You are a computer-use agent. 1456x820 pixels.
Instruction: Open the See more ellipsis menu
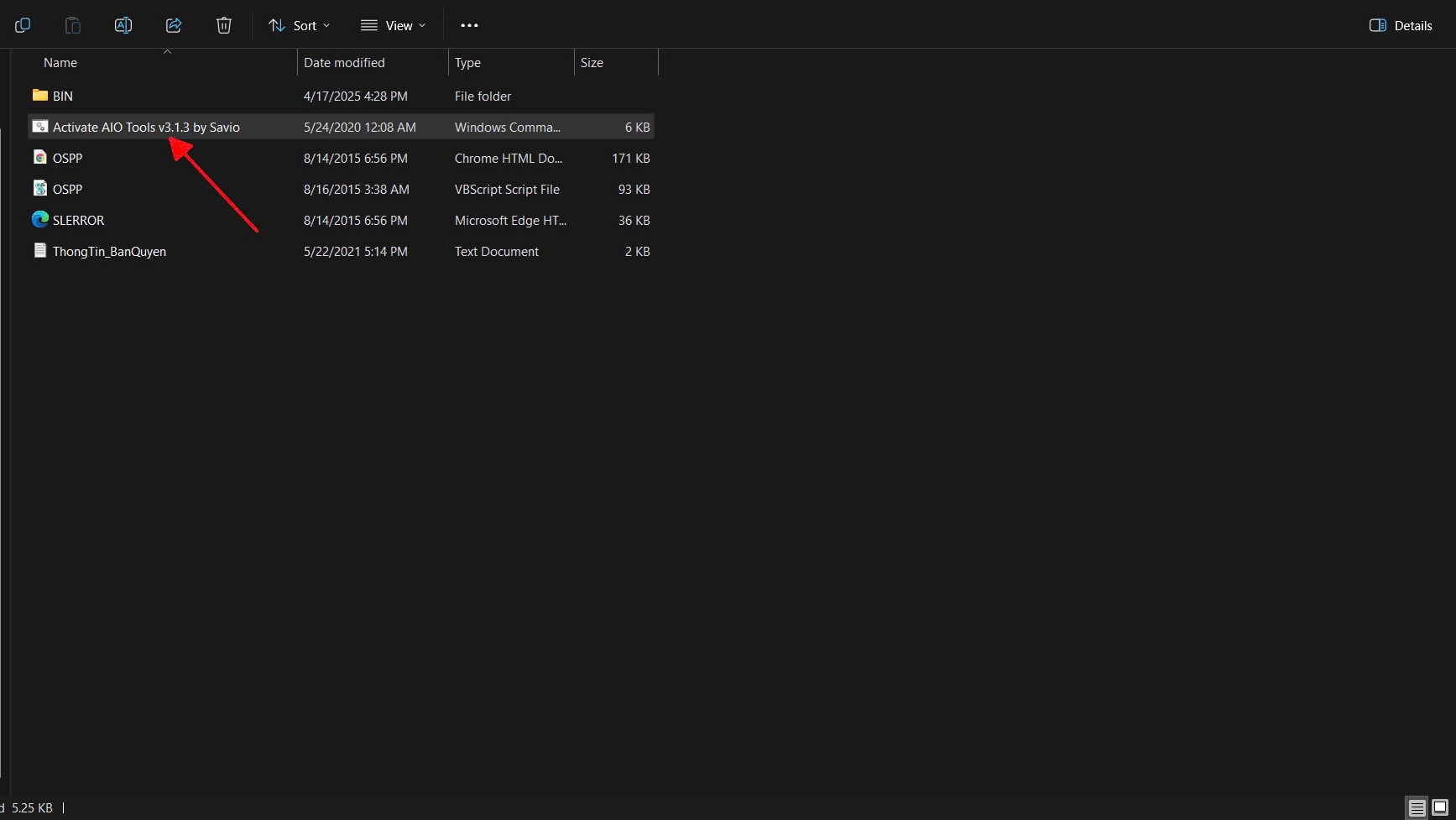(x=469, y=25)
